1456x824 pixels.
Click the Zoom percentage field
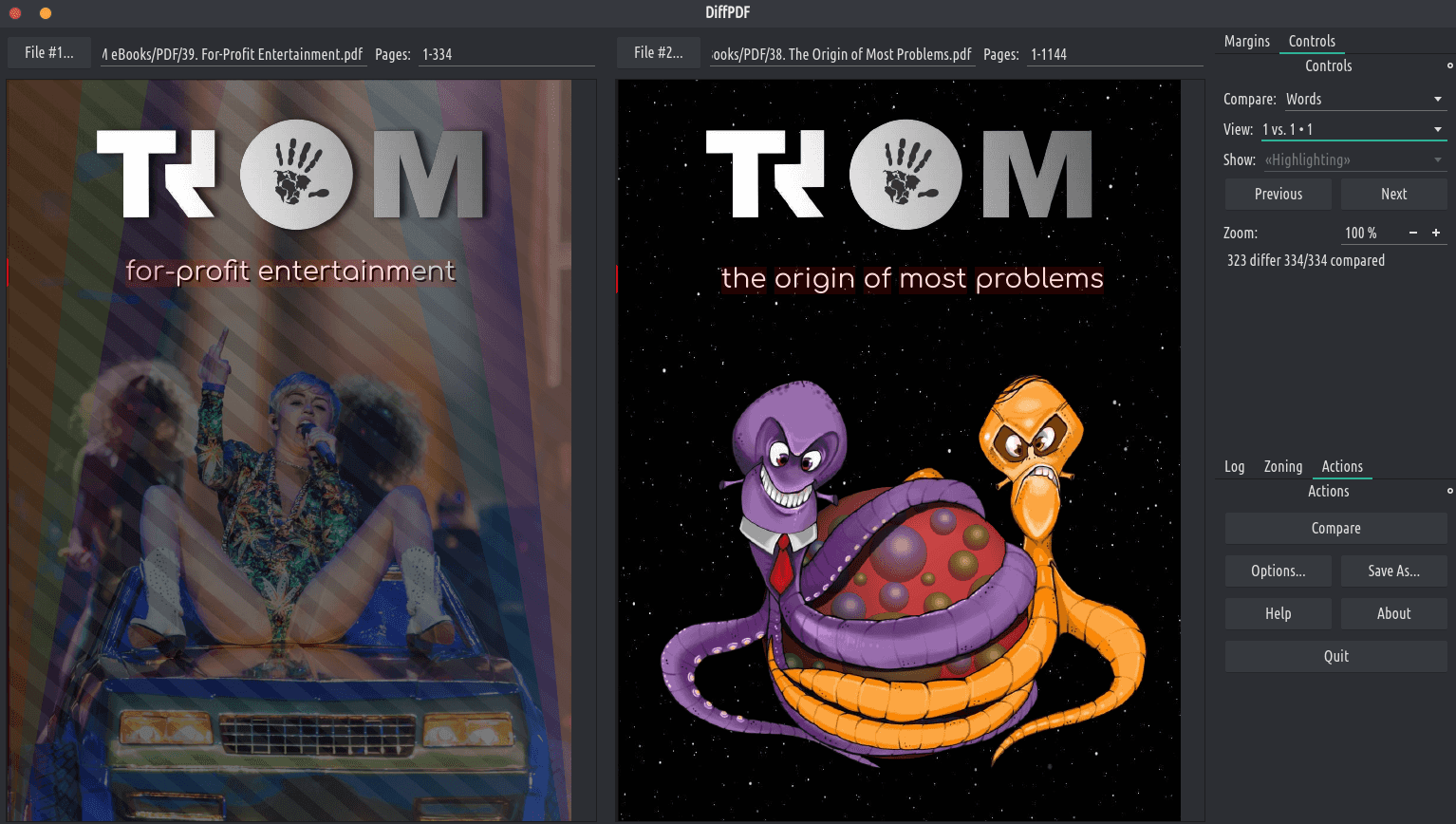[1367, 233]
